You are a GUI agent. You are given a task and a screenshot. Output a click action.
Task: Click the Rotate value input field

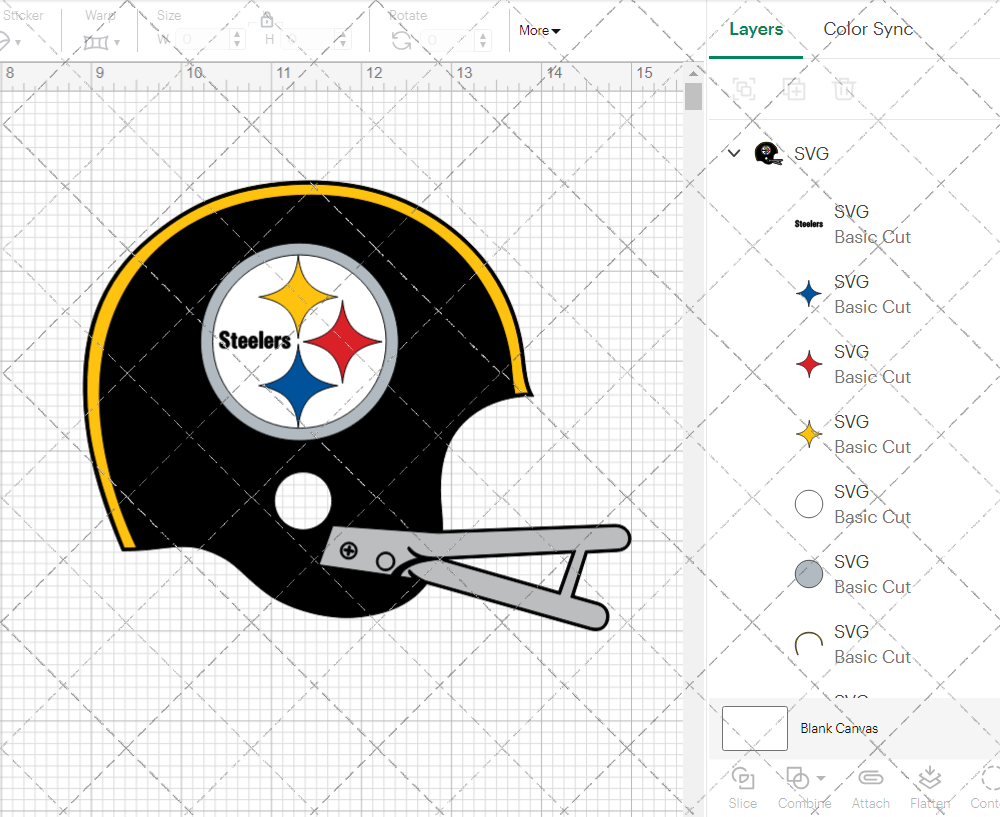447,40
